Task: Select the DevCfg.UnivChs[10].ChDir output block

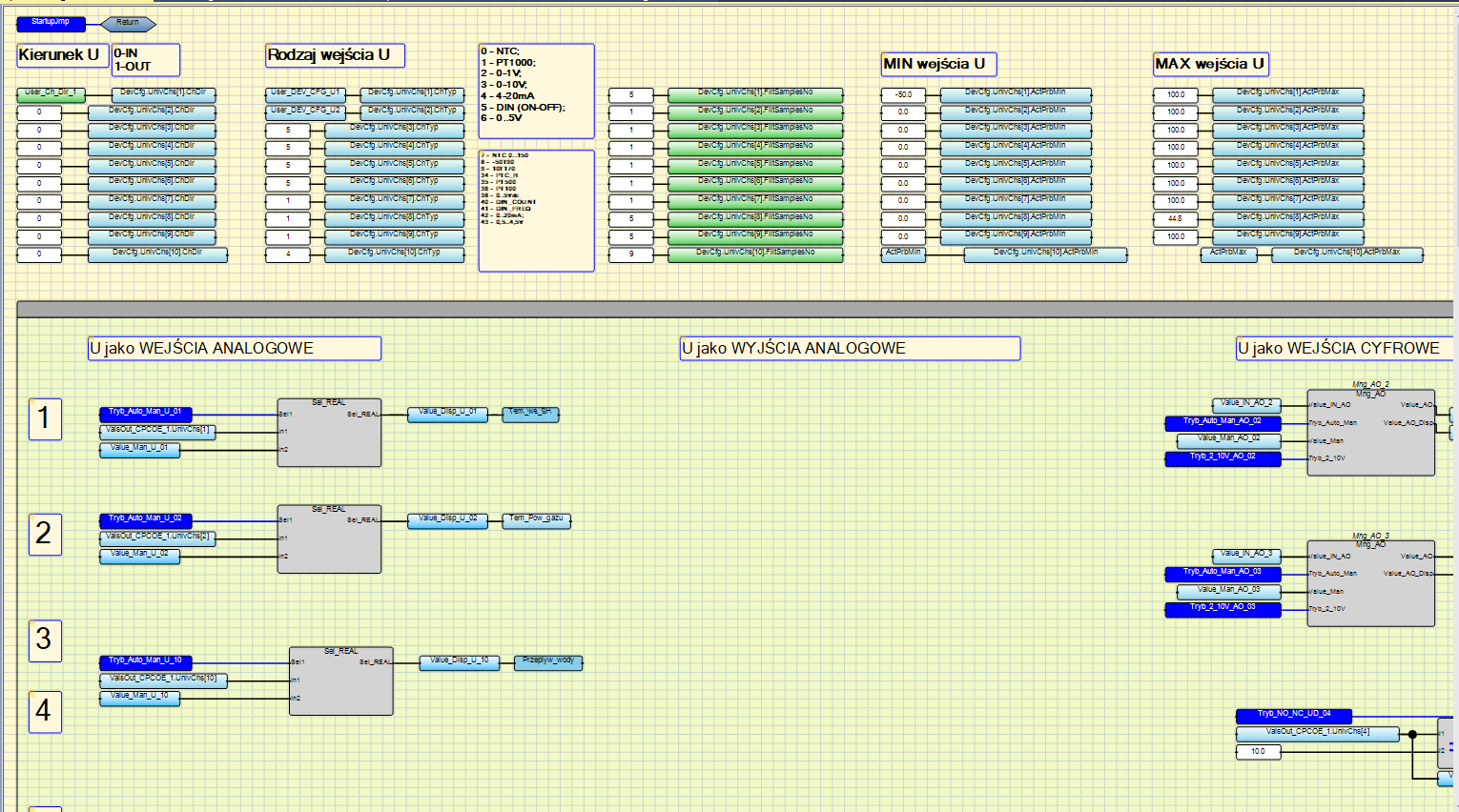Action: click(157, 254)
